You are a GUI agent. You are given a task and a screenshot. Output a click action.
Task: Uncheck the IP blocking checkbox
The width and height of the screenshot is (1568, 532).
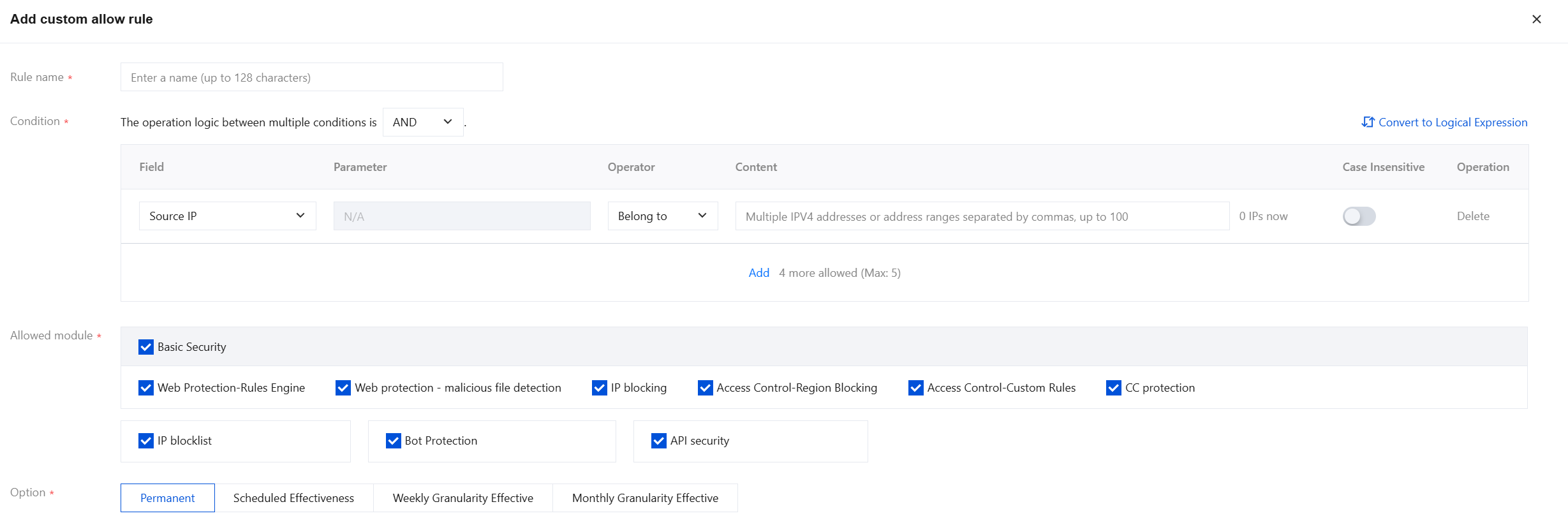600,388
